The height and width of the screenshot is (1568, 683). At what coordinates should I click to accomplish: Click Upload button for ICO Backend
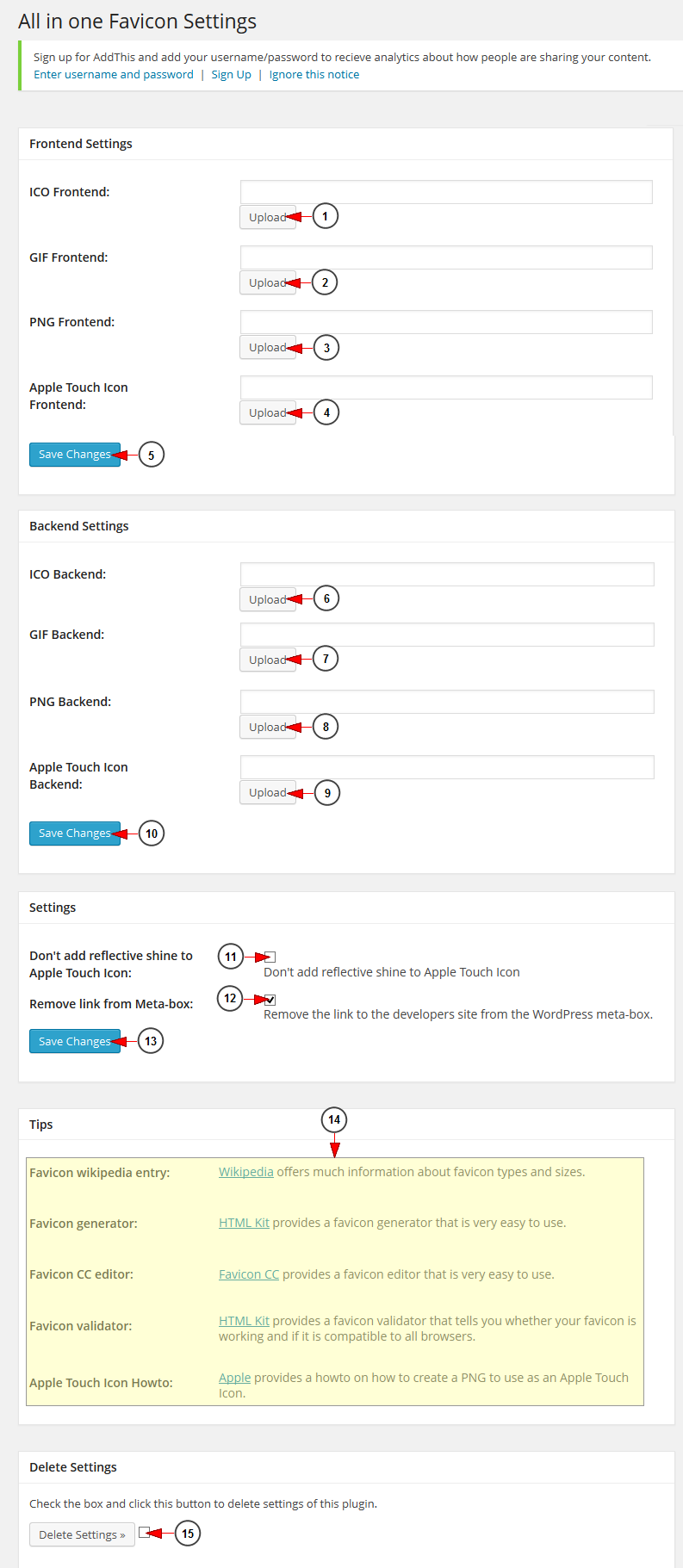[267, 599]
